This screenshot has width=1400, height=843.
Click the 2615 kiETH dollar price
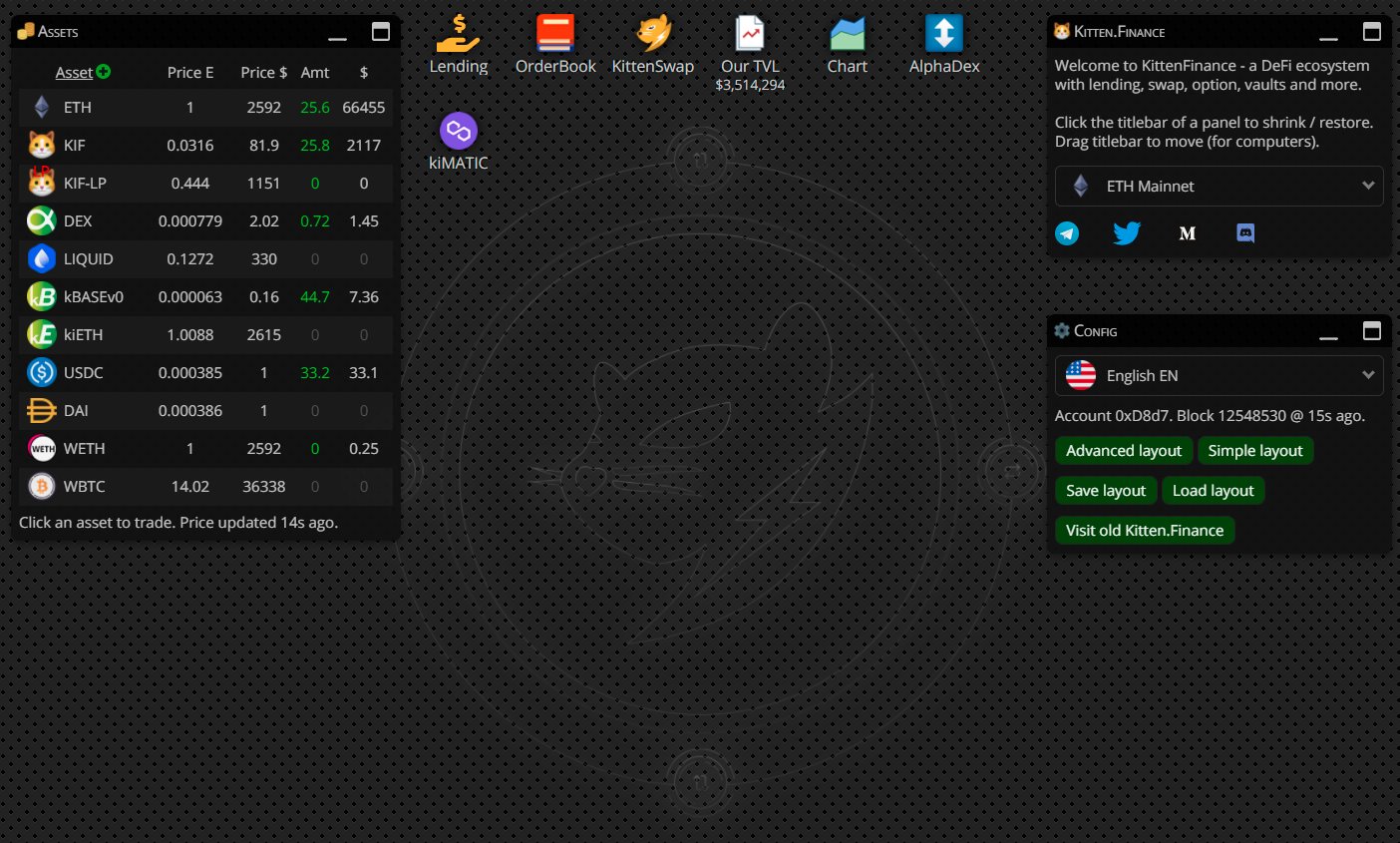click(264, 334)
